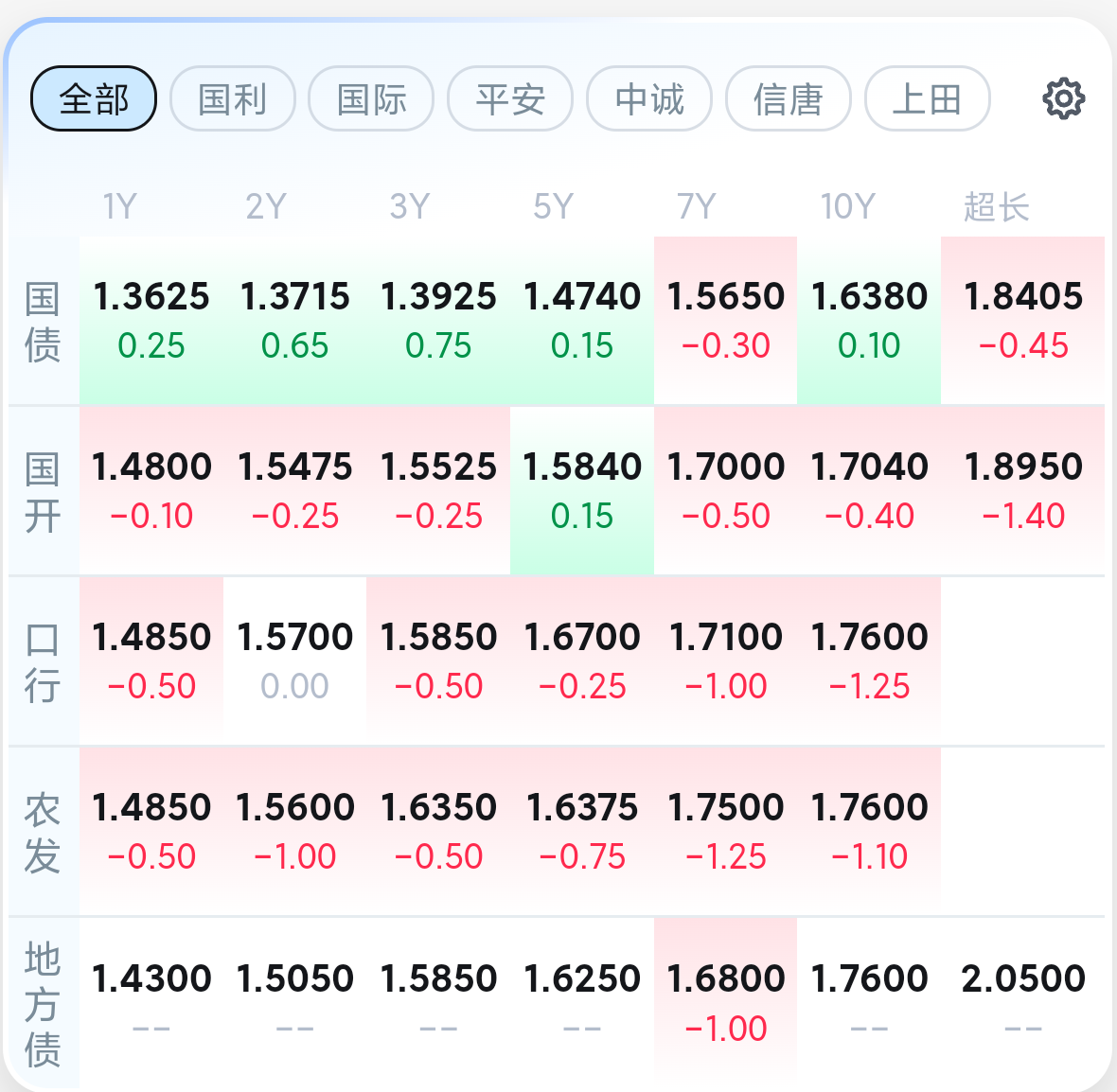Click the 口行 10Y yield 1.7600

pos(869,660)
